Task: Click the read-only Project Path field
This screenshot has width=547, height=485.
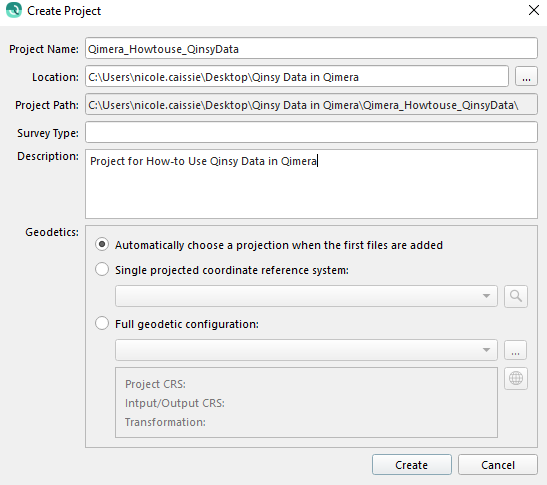Action: point(311,104)
